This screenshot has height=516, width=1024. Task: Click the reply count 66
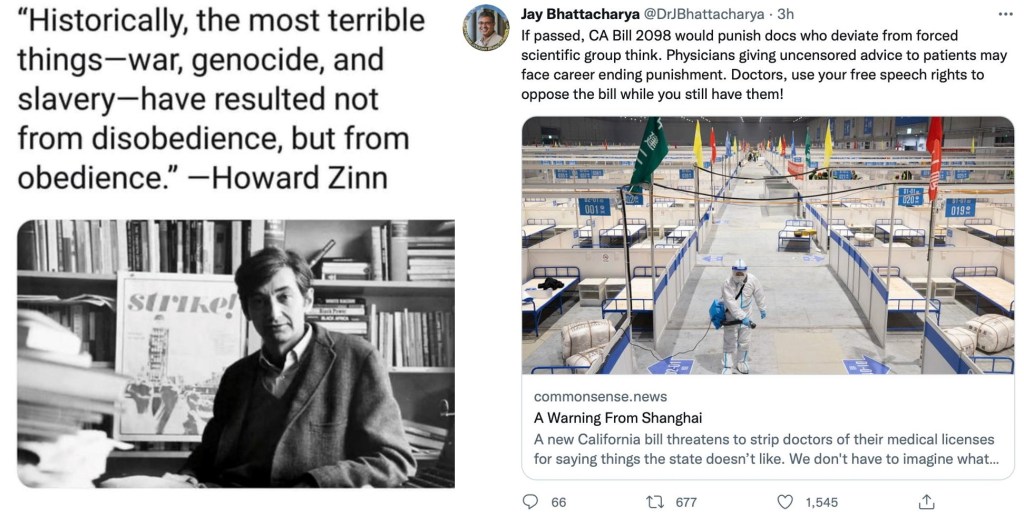coord(558,502)
